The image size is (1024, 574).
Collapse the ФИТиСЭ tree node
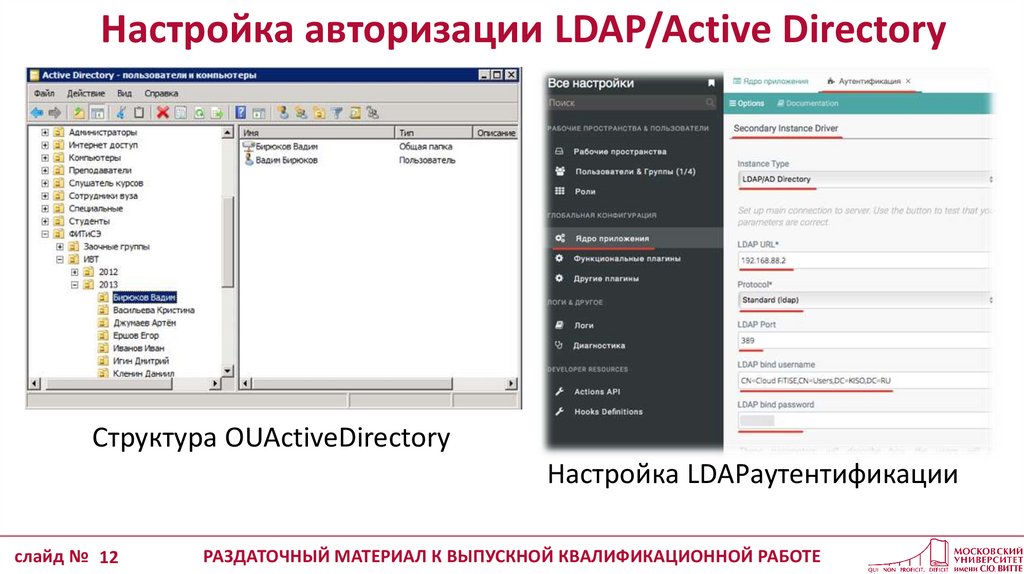(45, 234)
